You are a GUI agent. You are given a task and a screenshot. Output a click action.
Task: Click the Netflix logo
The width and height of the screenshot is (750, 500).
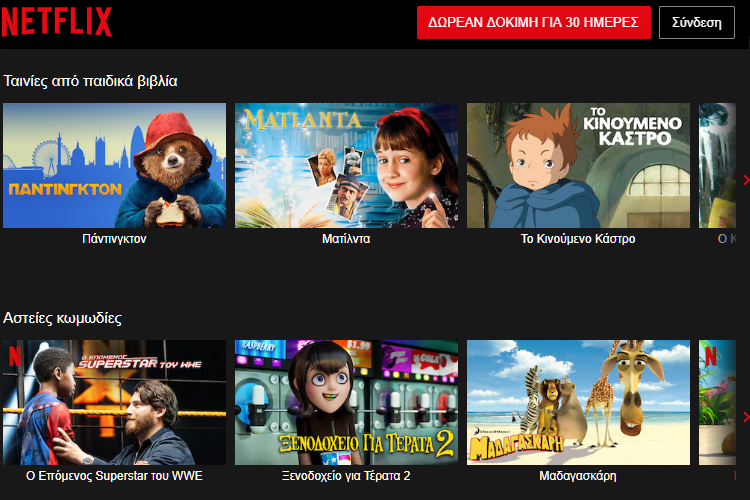(56, 22)
